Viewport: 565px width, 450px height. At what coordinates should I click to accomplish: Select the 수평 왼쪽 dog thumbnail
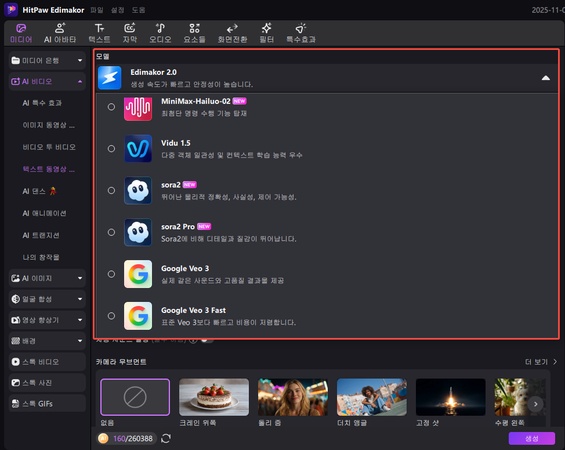[x=520, y=397]
